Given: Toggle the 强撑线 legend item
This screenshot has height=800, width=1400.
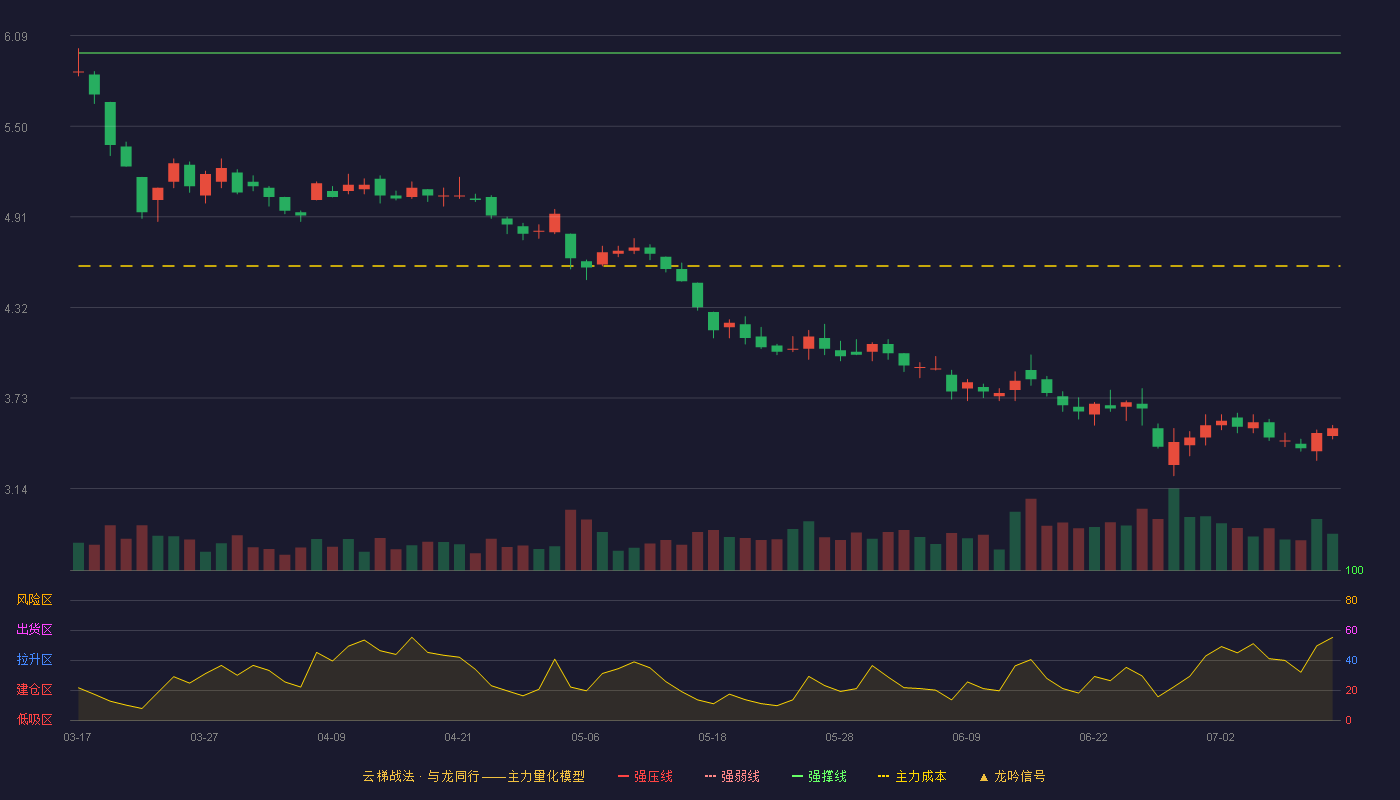Looking at the screenshot, I should (x=819, y=776).
